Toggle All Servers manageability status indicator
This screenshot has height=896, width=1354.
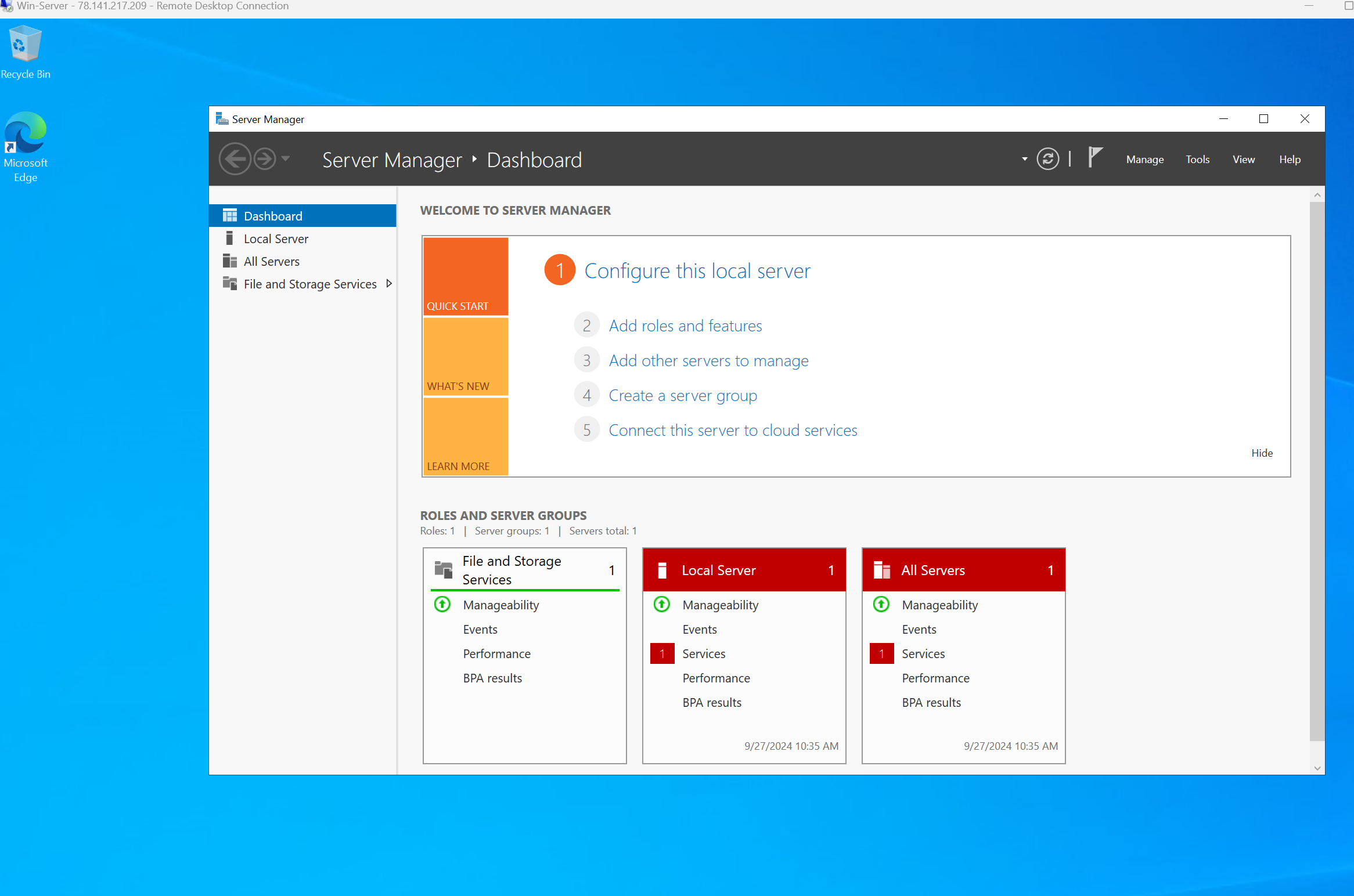tap(882, 605)
